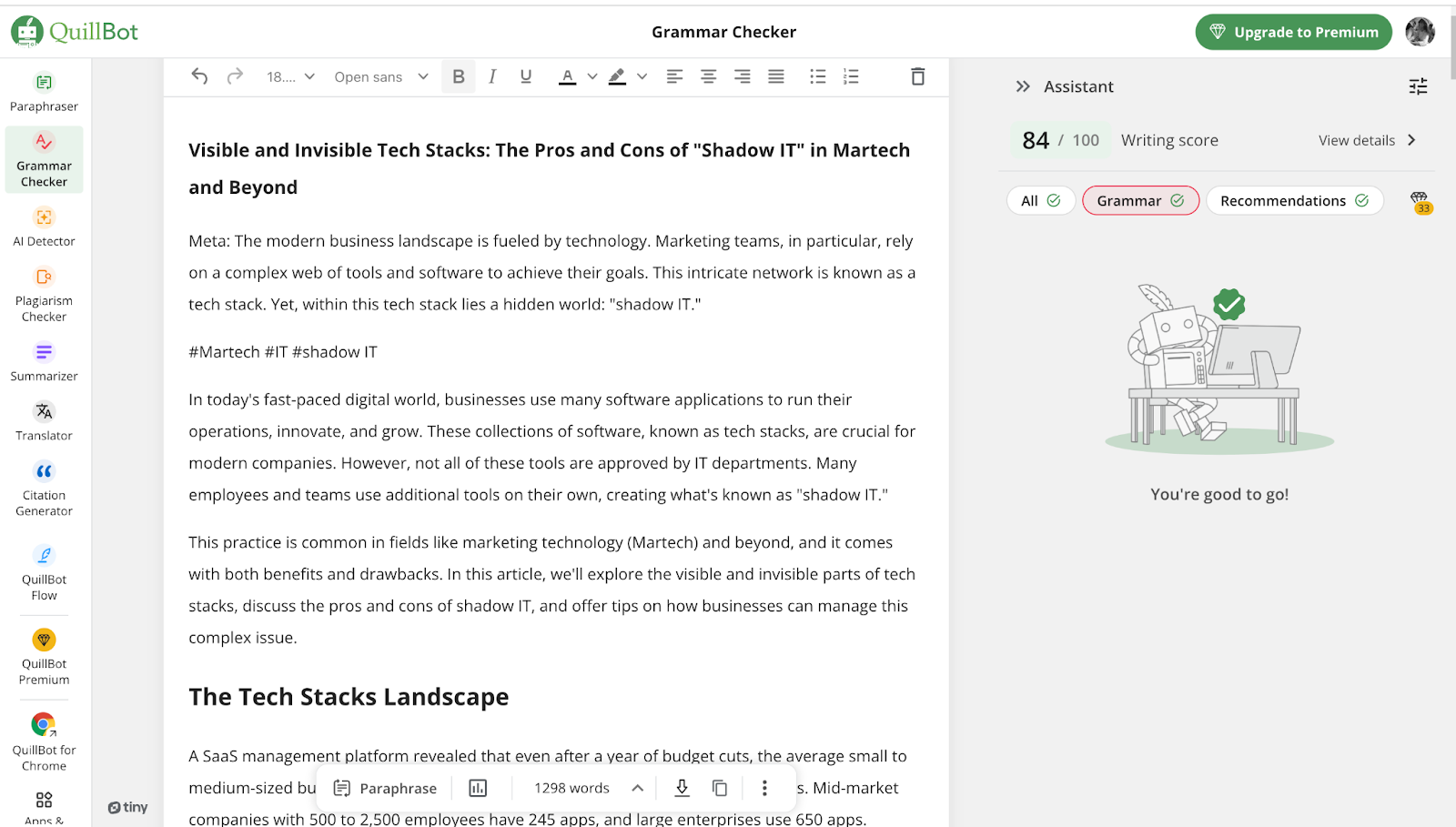Click the QuillBot logo
The image size is (1456, 827).
(75, 32)
